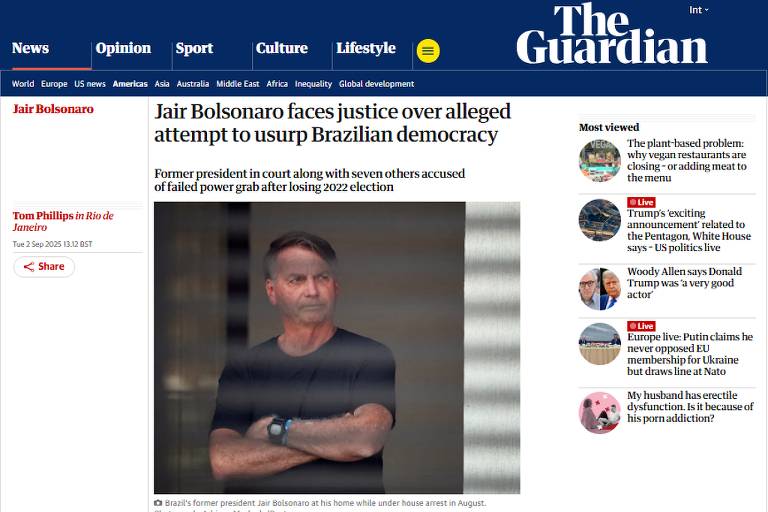This screenshot has width=768, height=512.
Task: Open the Americas subsection link
Action: [x=130, y=84]
